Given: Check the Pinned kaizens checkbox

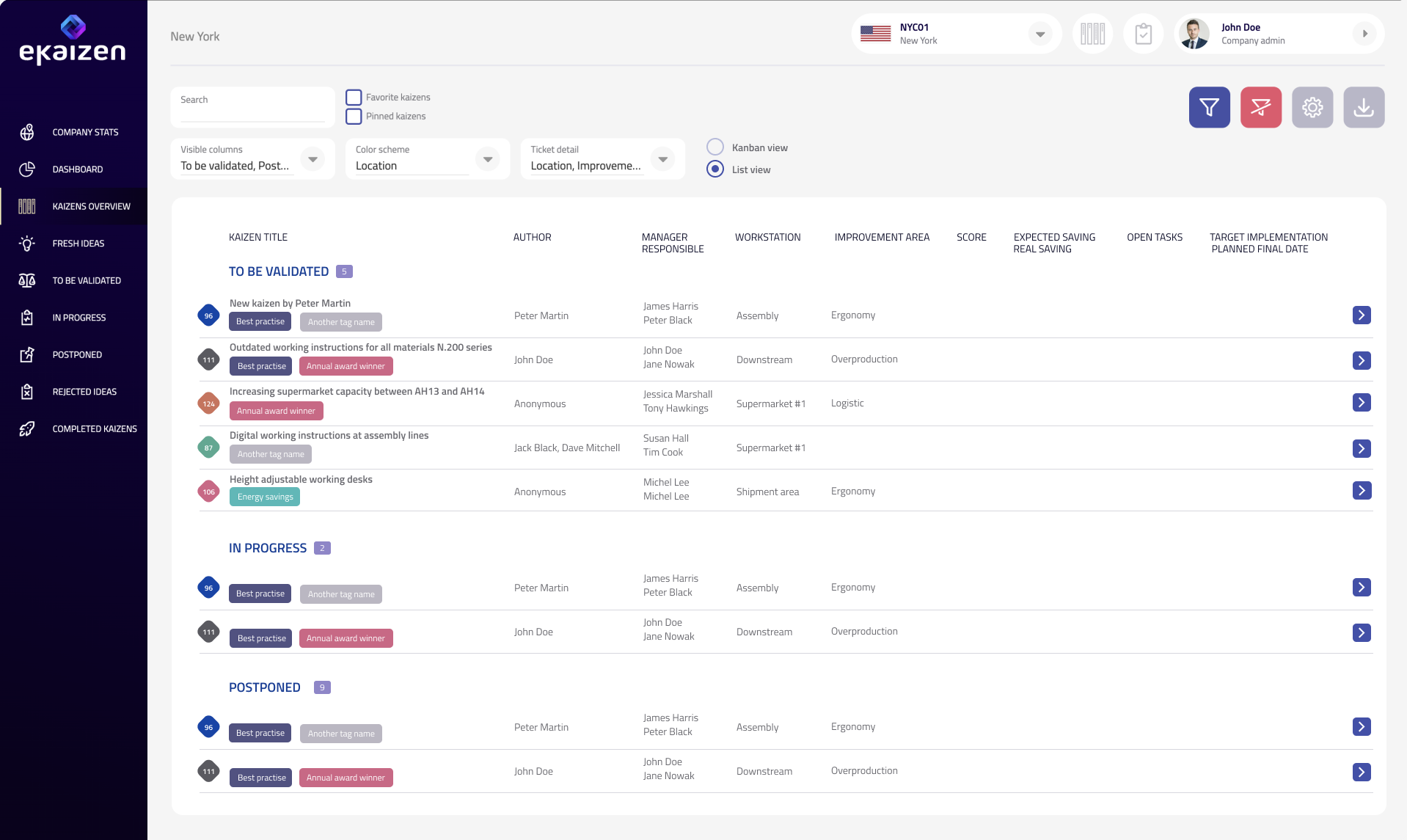Looking at the screenshot, I should (354, 117).
